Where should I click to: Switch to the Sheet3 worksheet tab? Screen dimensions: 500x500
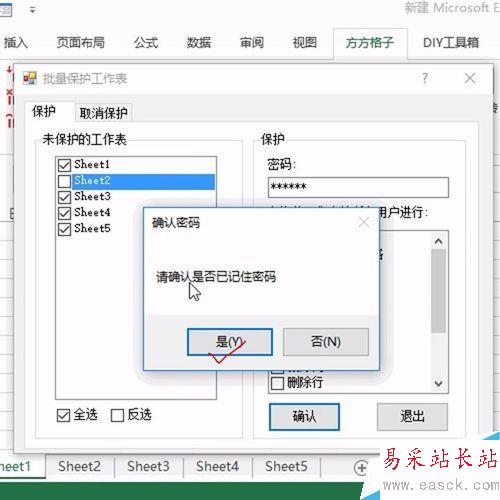[x=148, y=466]
